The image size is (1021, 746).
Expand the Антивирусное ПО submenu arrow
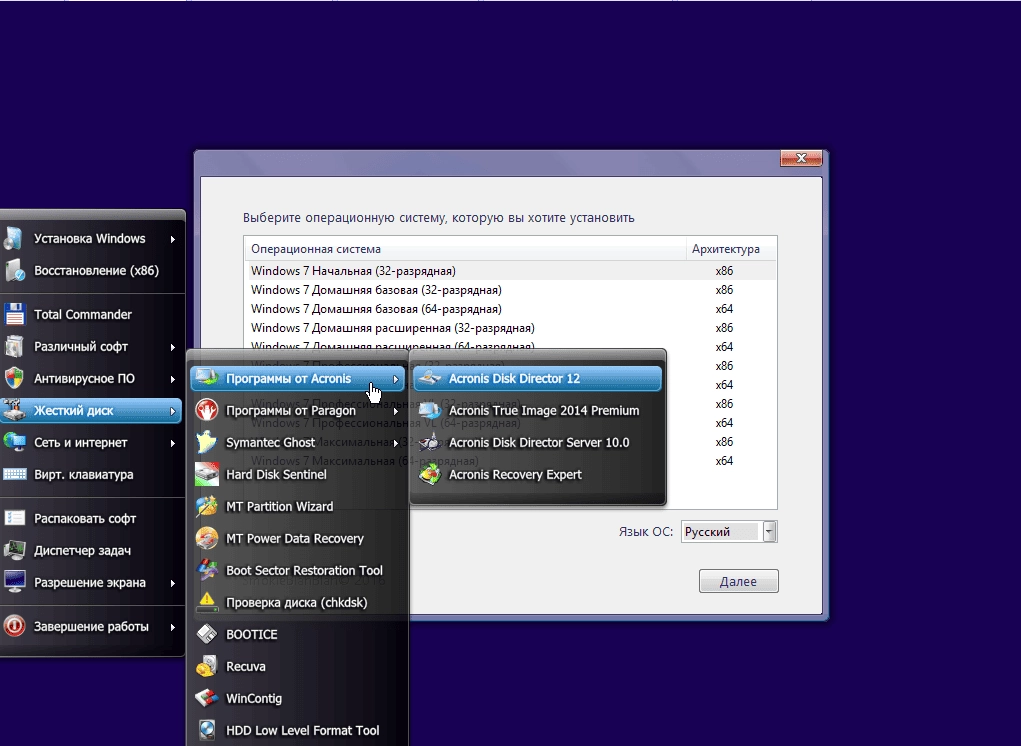(173, 379)
